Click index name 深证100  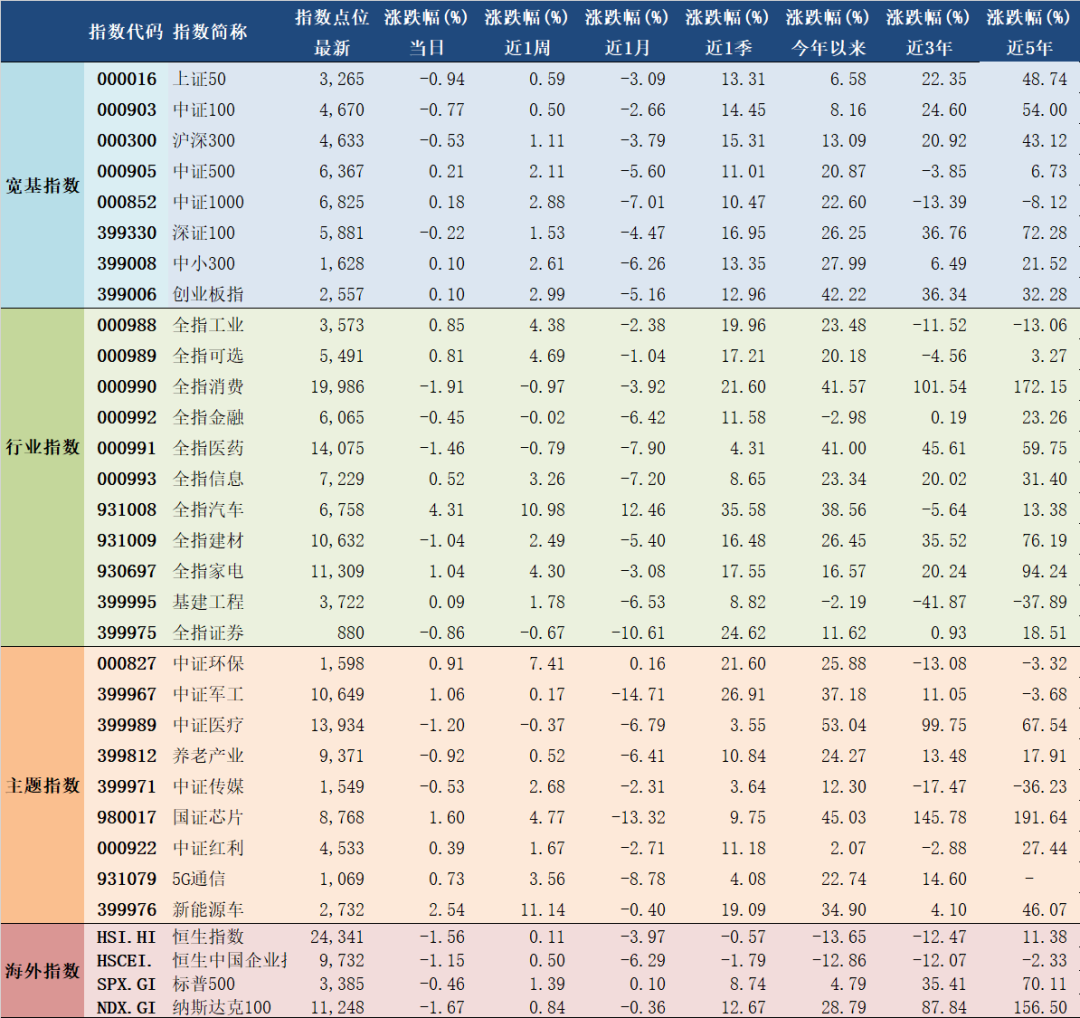[x=204, y=233]
